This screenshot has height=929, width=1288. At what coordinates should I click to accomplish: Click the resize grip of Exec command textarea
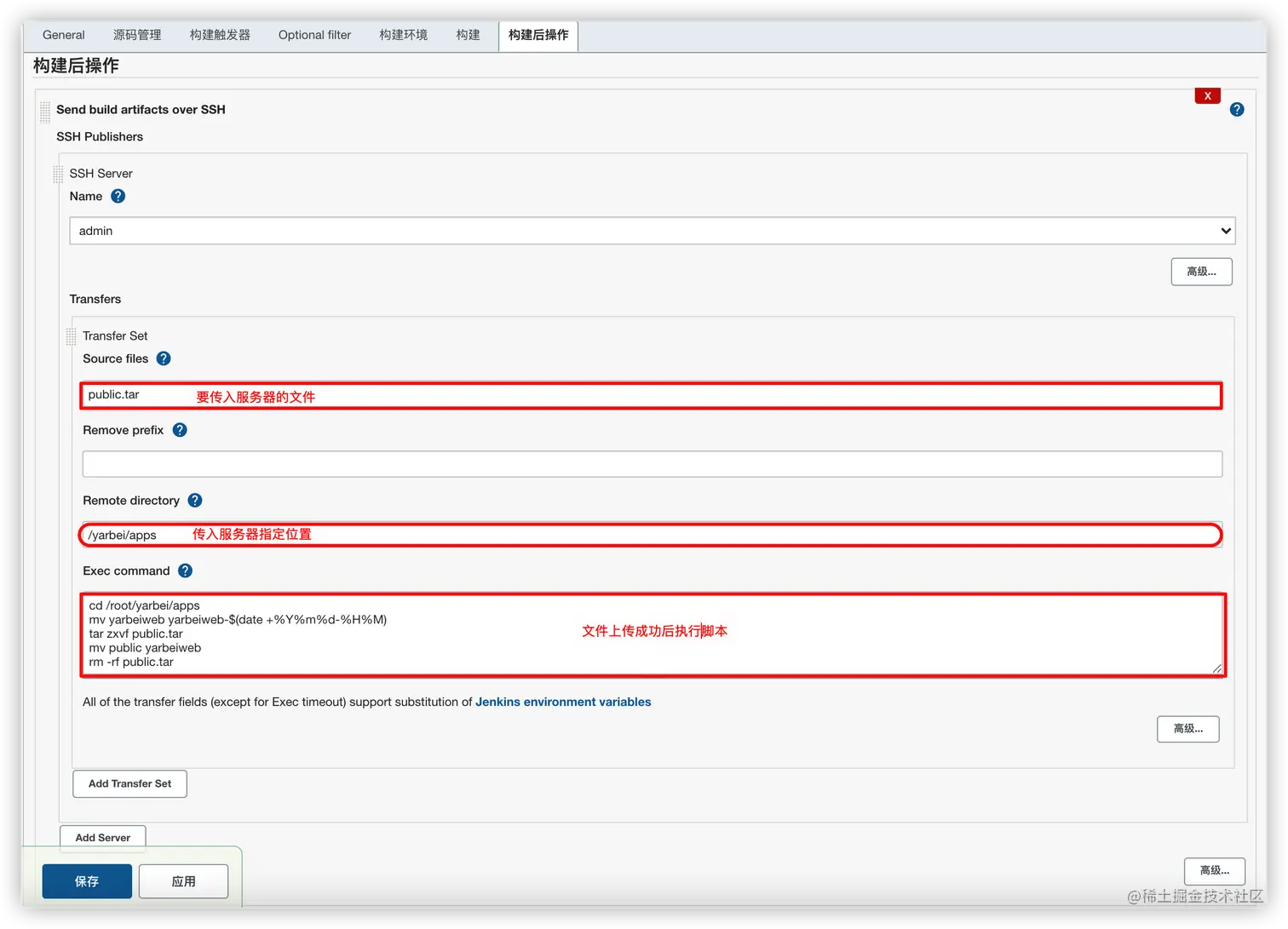pyautogui.click(x=1217, y=668)
